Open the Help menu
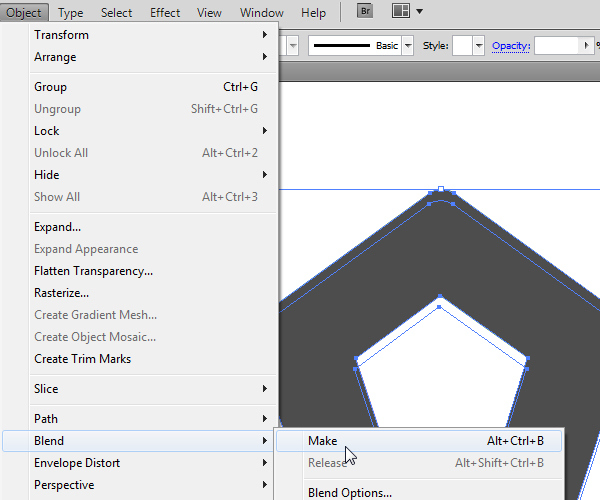 click(x=313, y=13)
